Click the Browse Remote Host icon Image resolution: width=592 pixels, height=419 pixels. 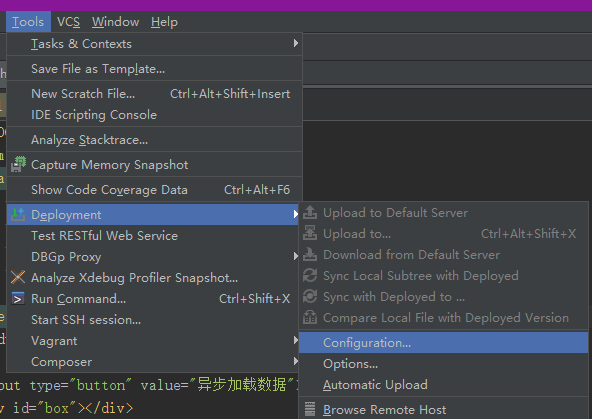coord(310,409)
